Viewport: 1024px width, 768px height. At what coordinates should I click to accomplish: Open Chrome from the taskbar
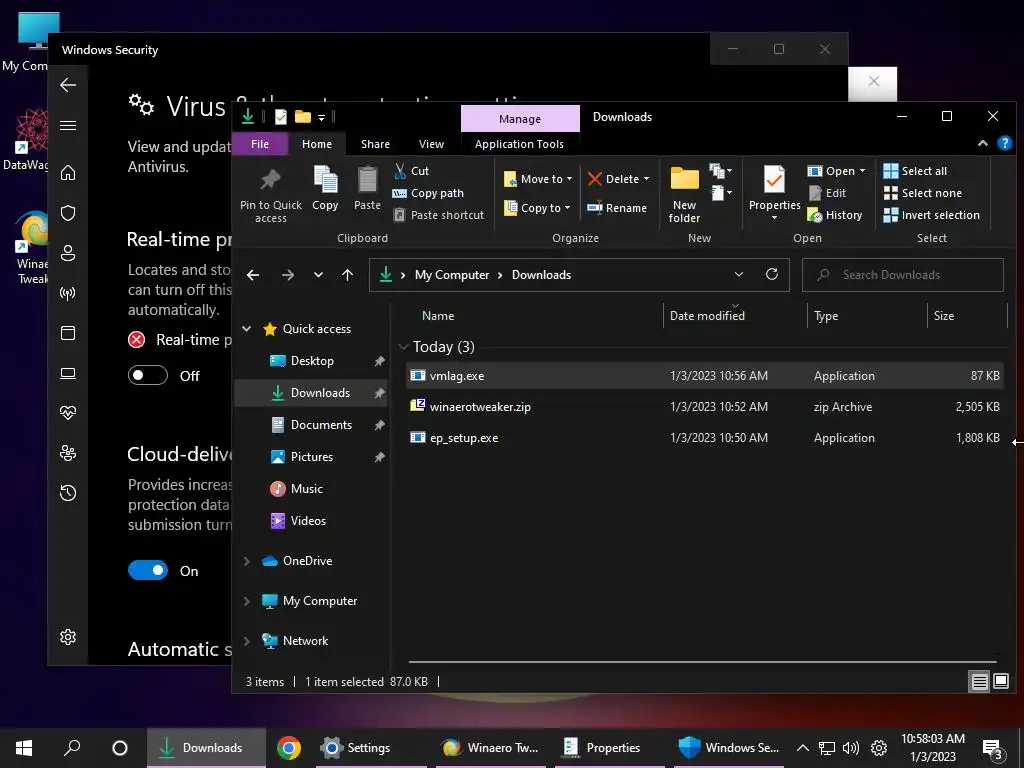coord(289,748)
